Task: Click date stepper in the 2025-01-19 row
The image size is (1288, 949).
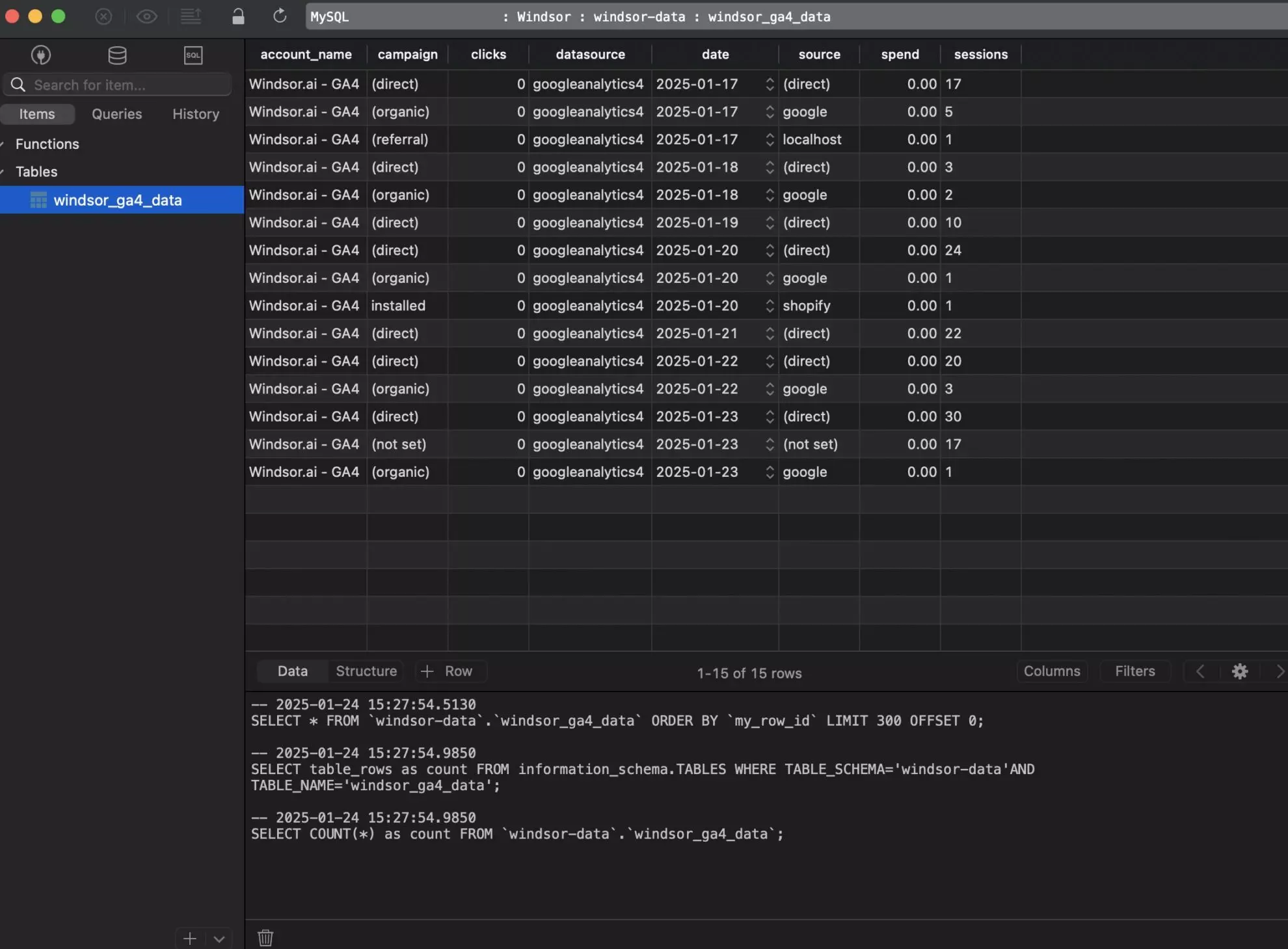Action: coord(770,222)
